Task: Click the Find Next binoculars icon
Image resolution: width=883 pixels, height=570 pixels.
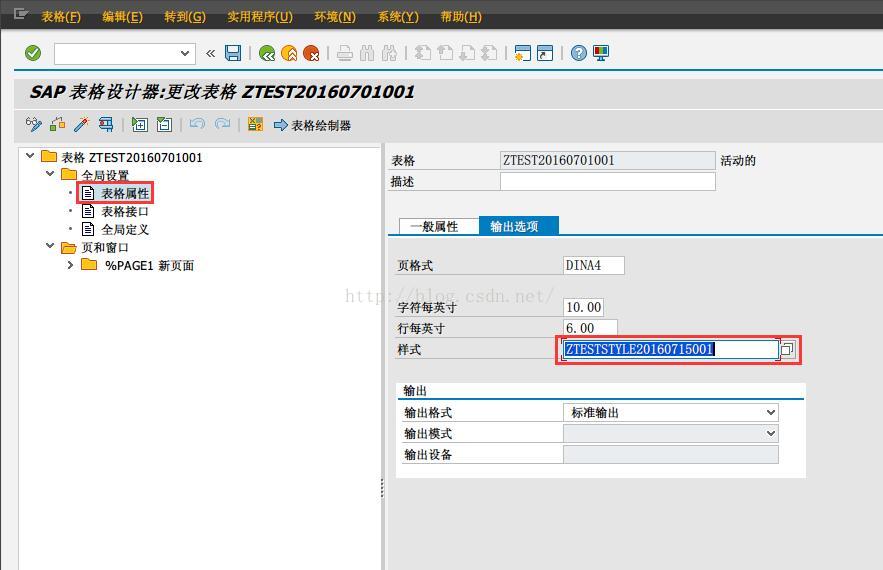Action: point(389,54)
